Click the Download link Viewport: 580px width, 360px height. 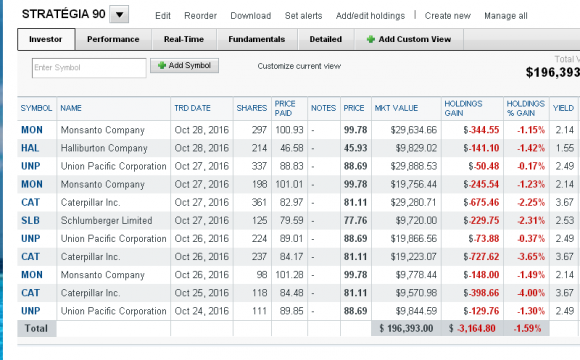(251, 16)
